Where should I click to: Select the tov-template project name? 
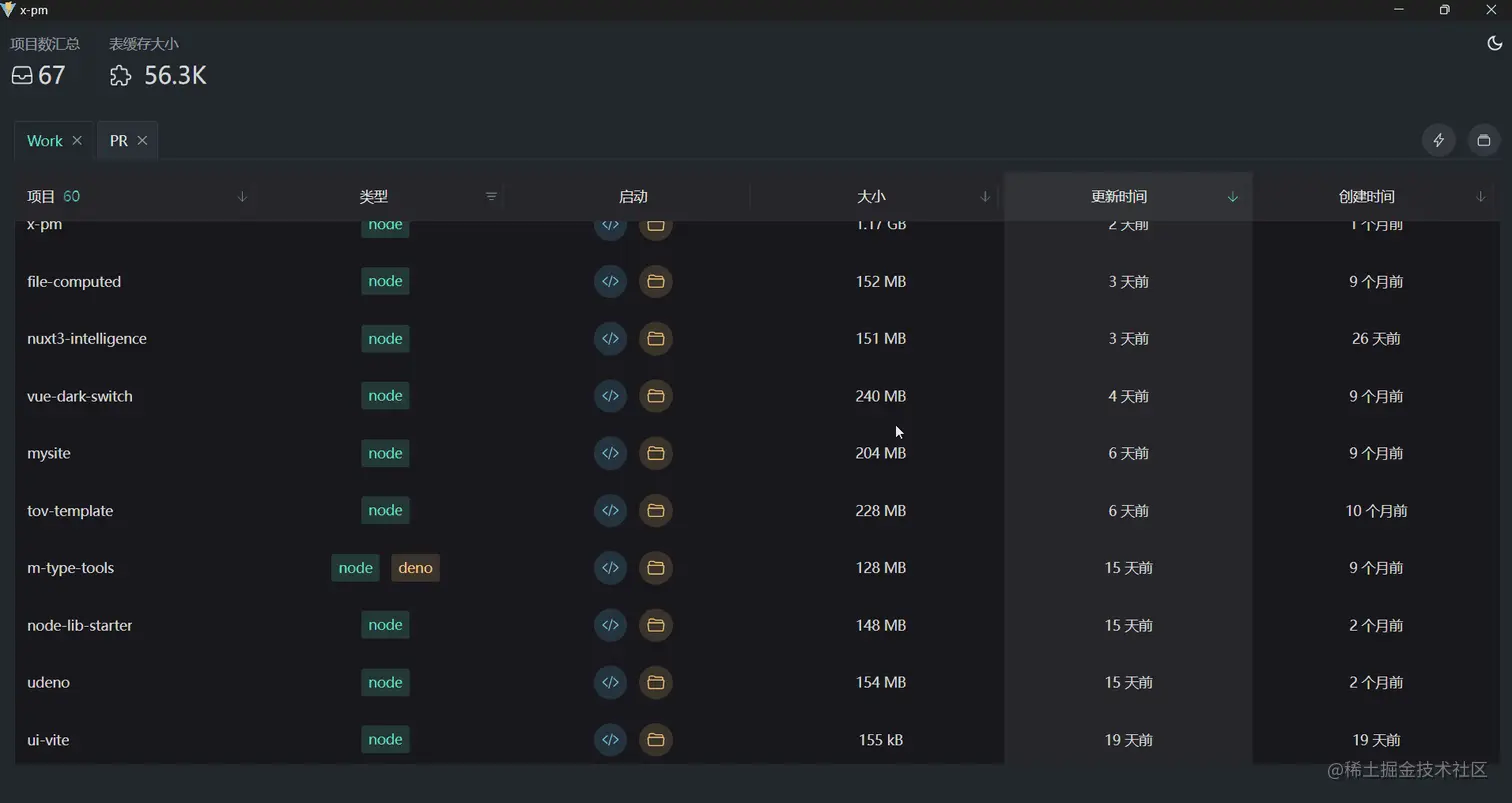tap(70, 510)
